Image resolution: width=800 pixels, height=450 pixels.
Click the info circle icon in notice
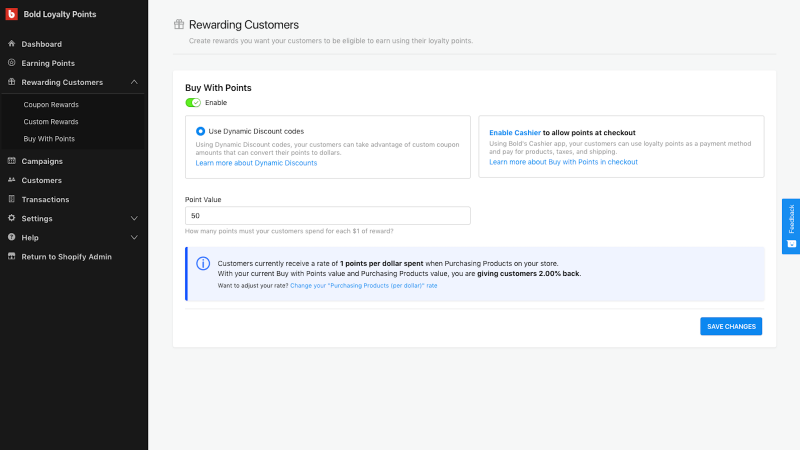(203, 263)
